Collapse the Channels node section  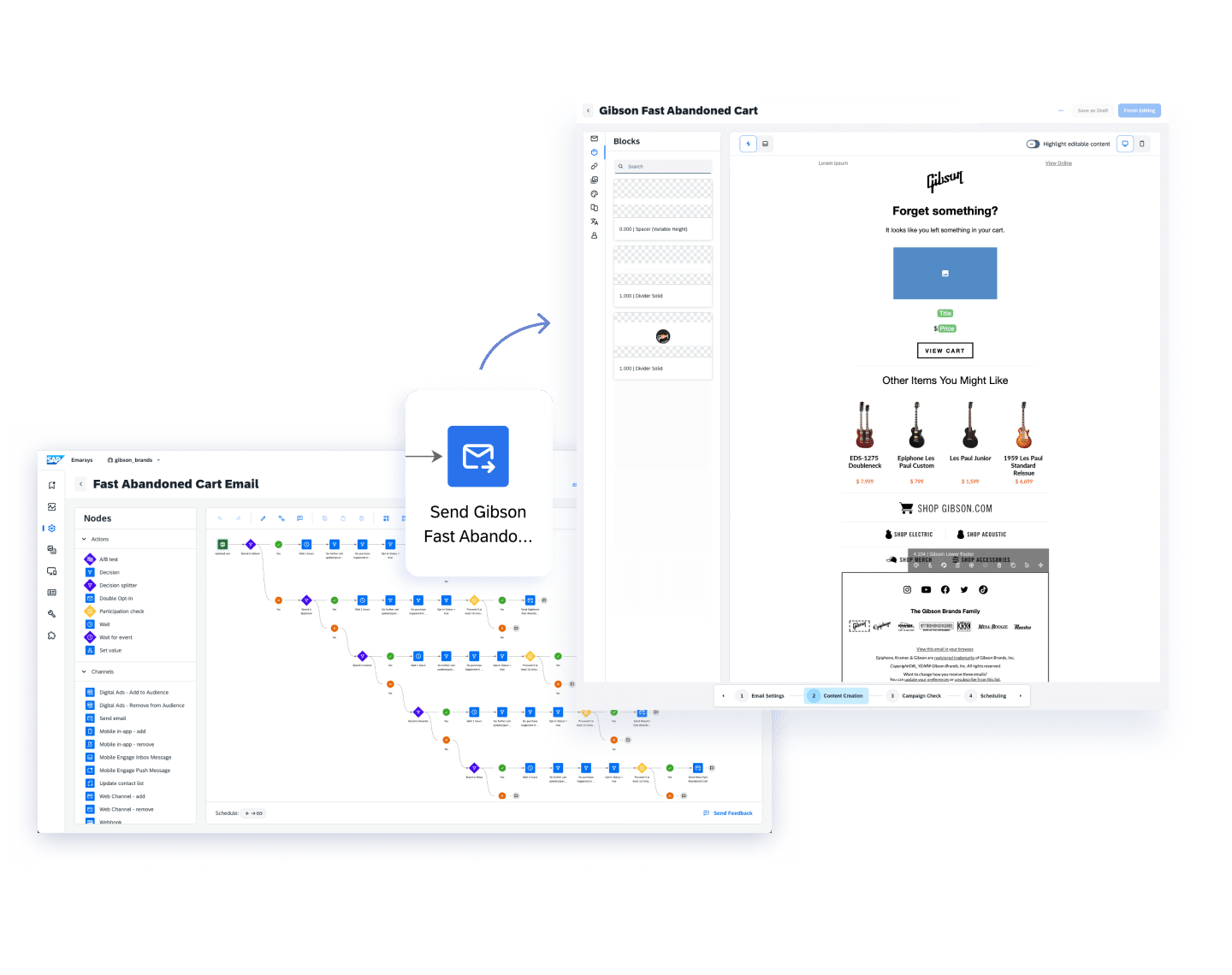point(84,671)
